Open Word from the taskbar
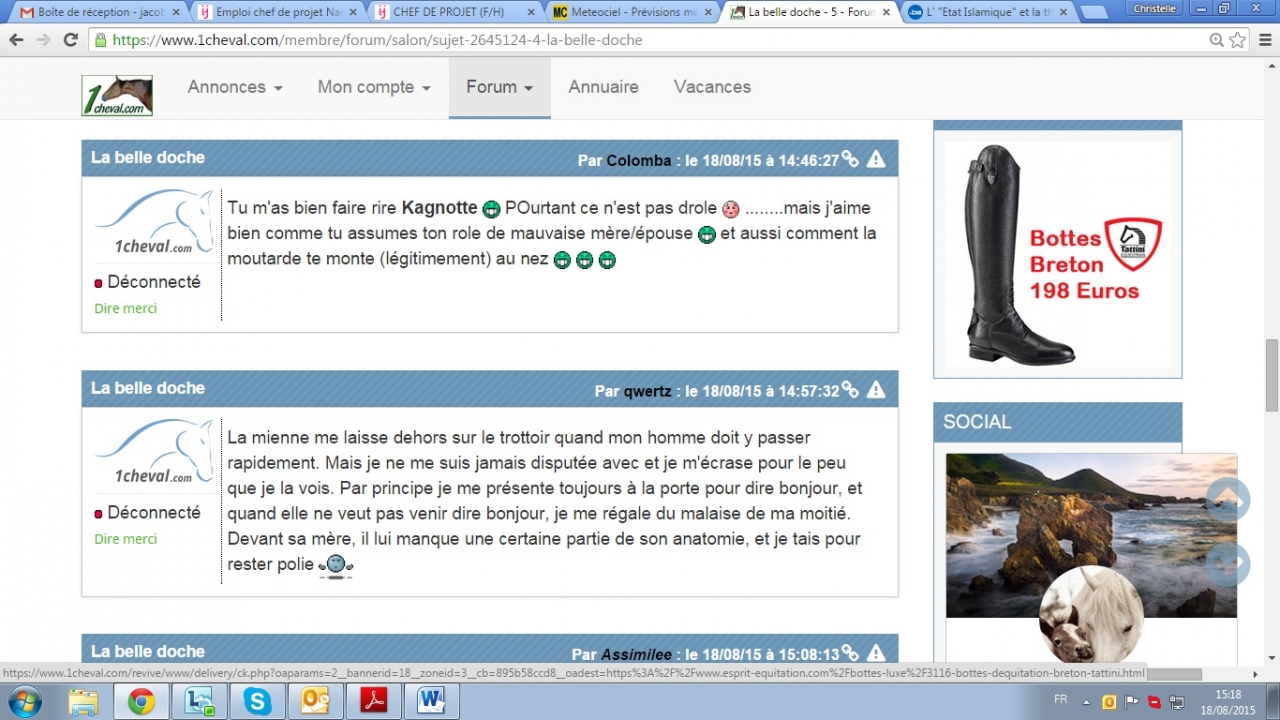This screenshot has height=720, width=1280. [x=431, y=702]
